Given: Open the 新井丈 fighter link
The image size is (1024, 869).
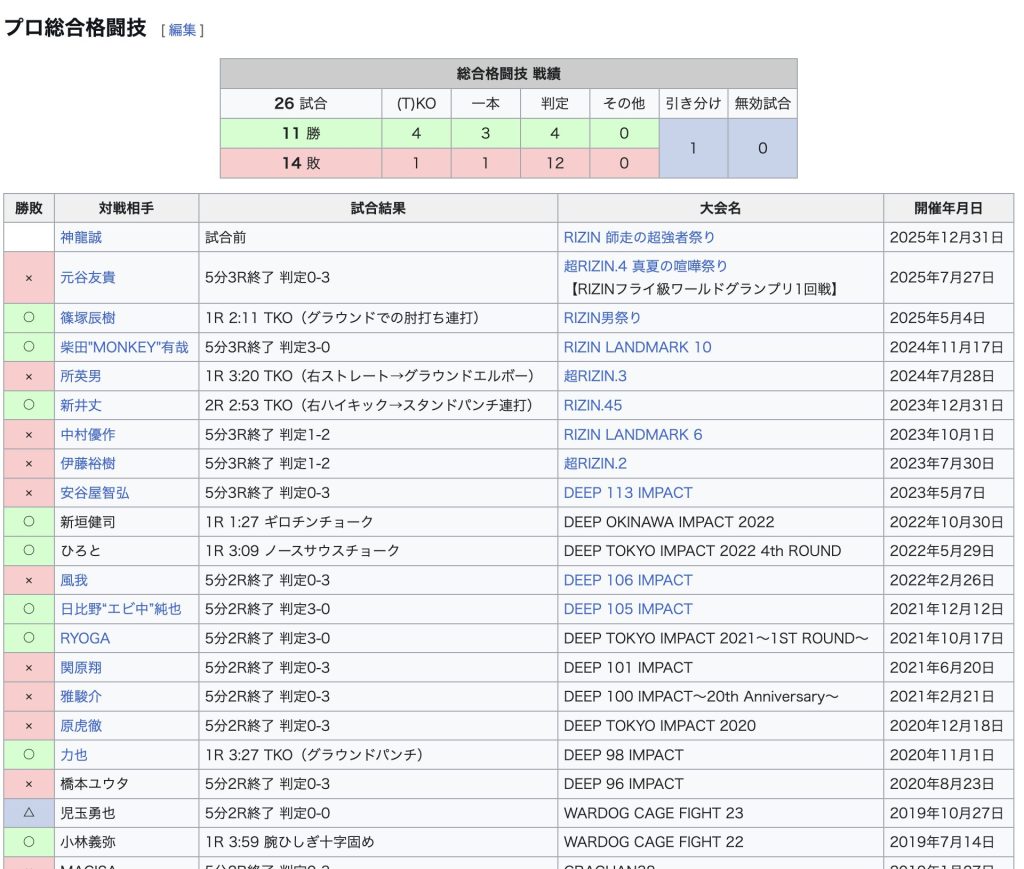Looking at the screenshot, I should point(81,405).
